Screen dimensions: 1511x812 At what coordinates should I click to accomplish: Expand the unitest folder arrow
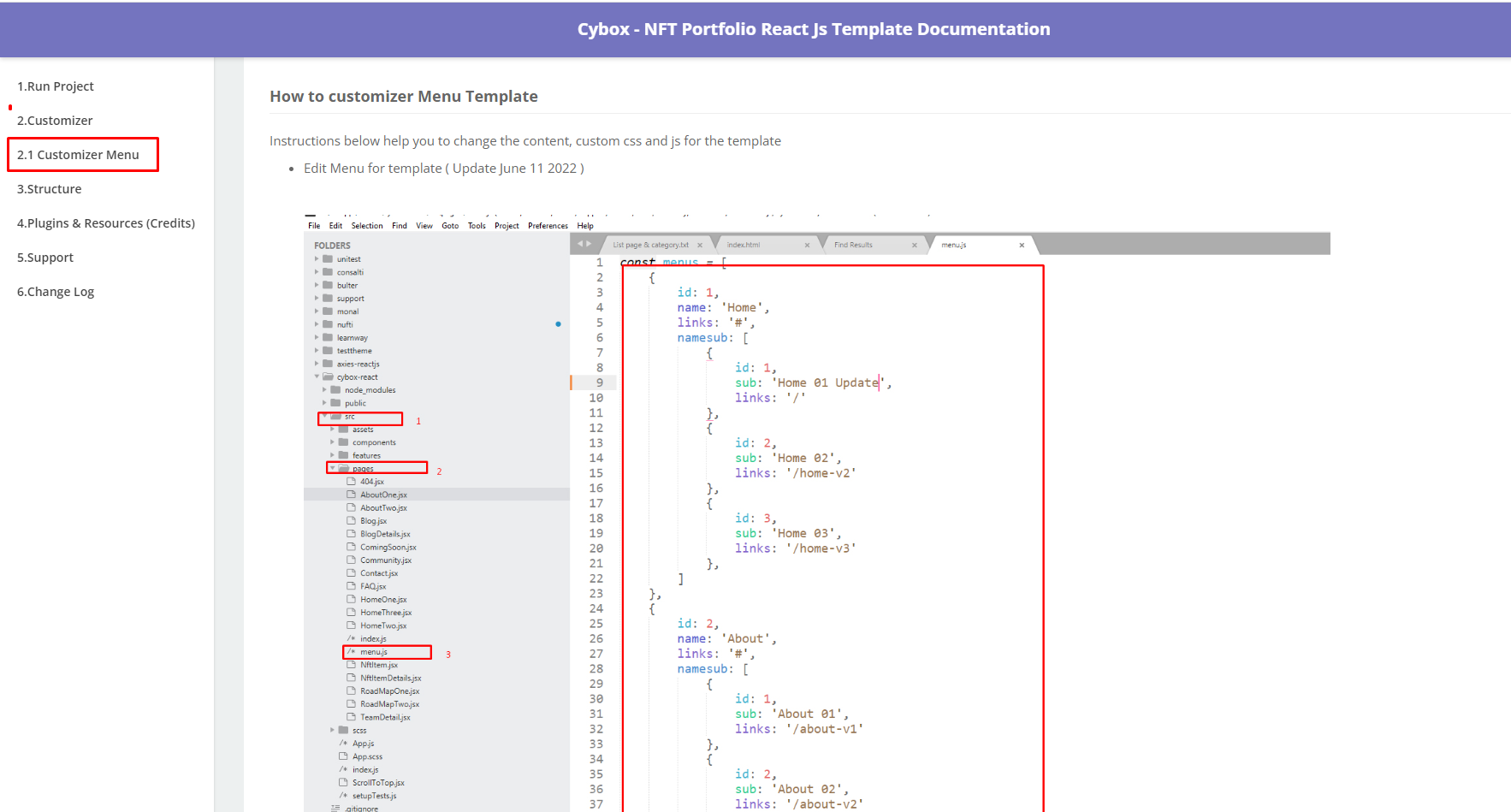pos(317,258)
